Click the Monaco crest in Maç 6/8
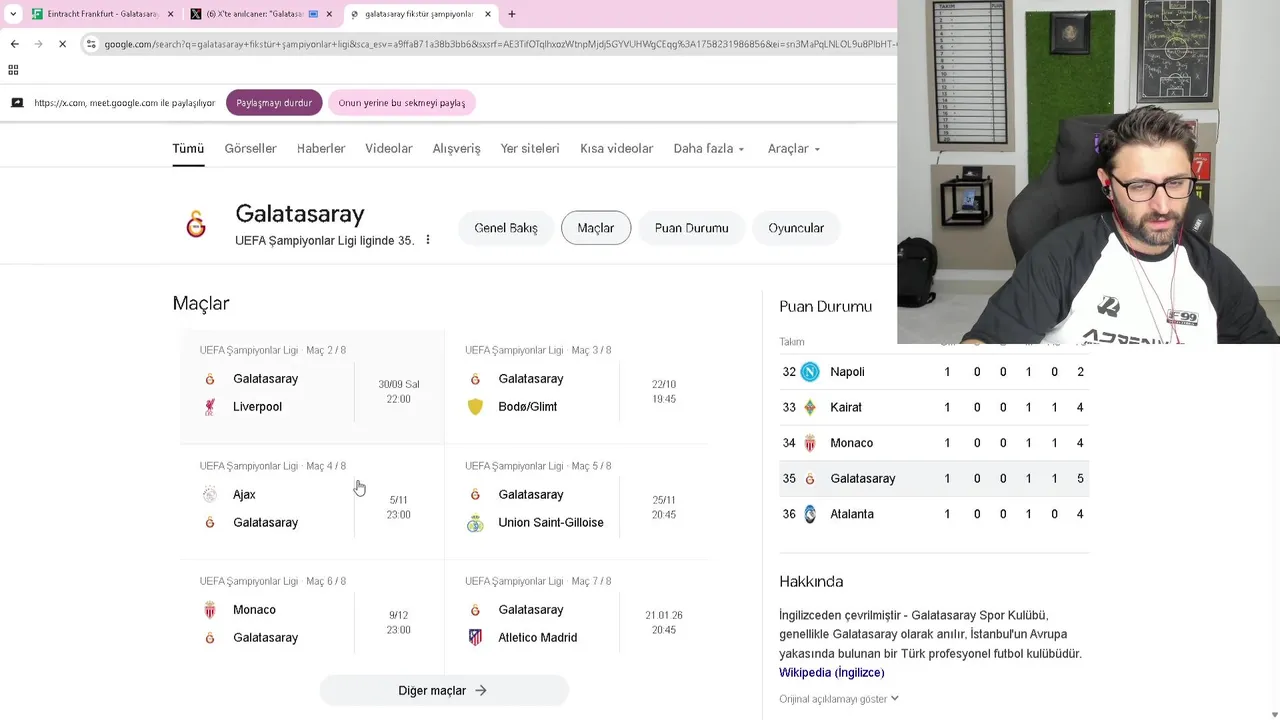Viewport: 1280px width, 720px height. tap(210, 610)
